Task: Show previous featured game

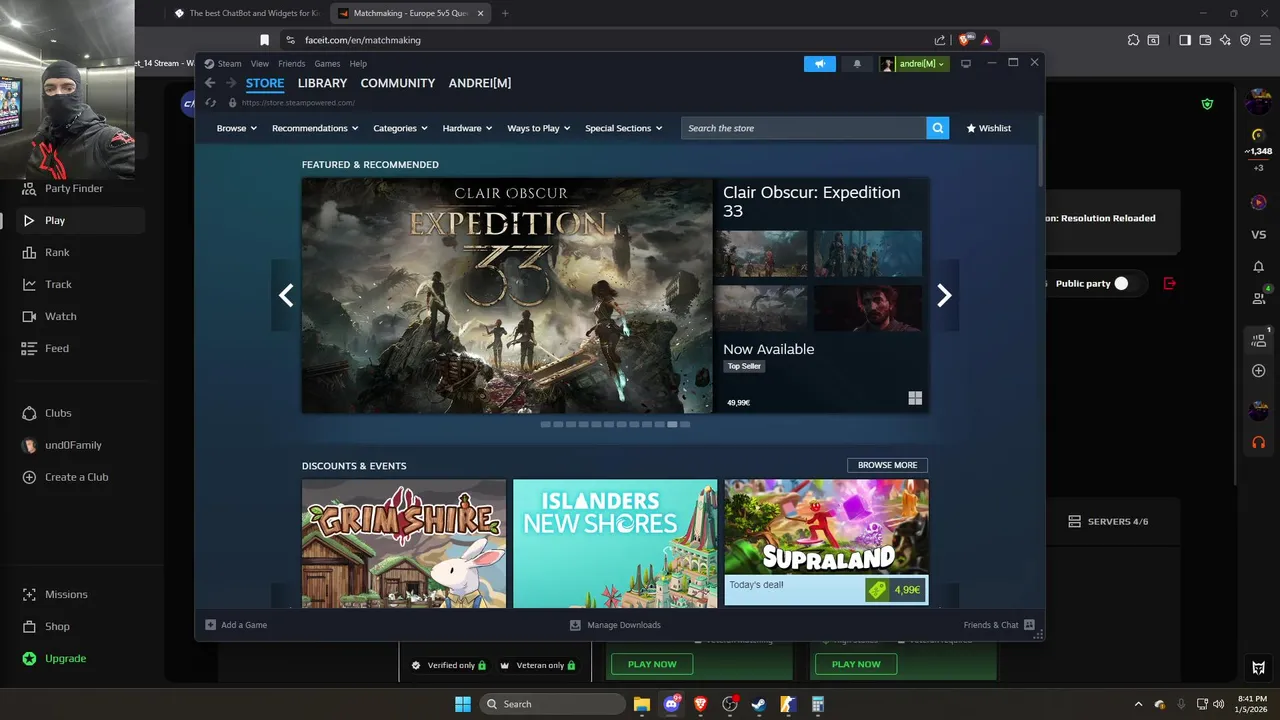Action: pyautogui.click(x=286, y=295)
